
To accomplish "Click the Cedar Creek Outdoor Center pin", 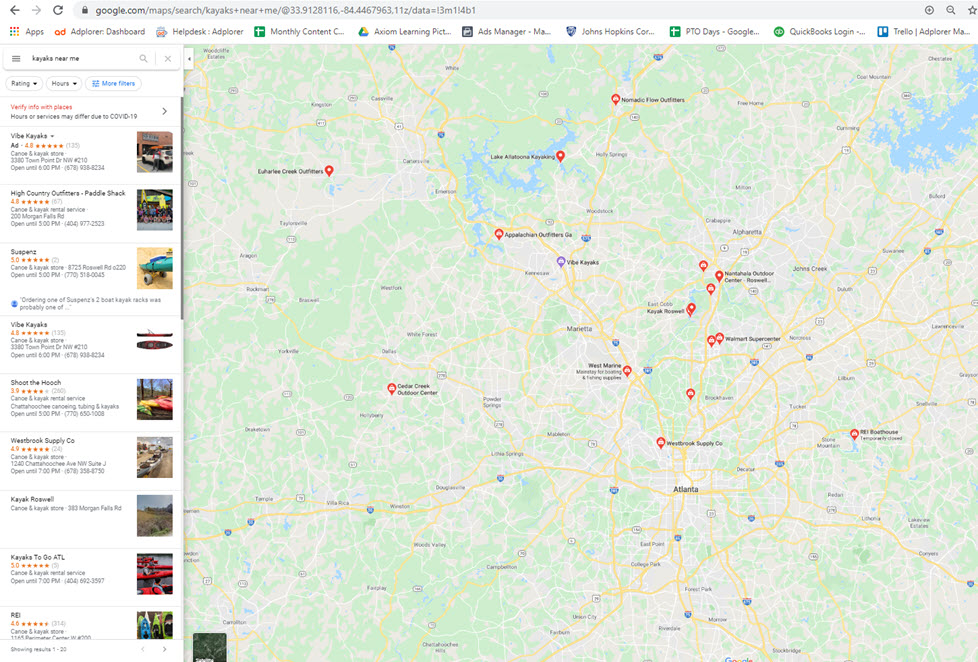I will [x=391, y=389].
